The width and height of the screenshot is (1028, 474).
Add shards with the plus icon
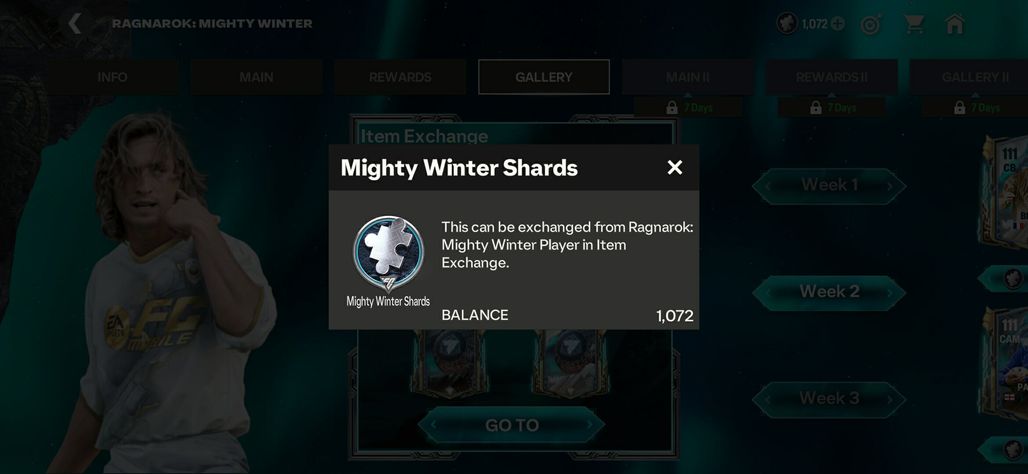coord(838,24)
